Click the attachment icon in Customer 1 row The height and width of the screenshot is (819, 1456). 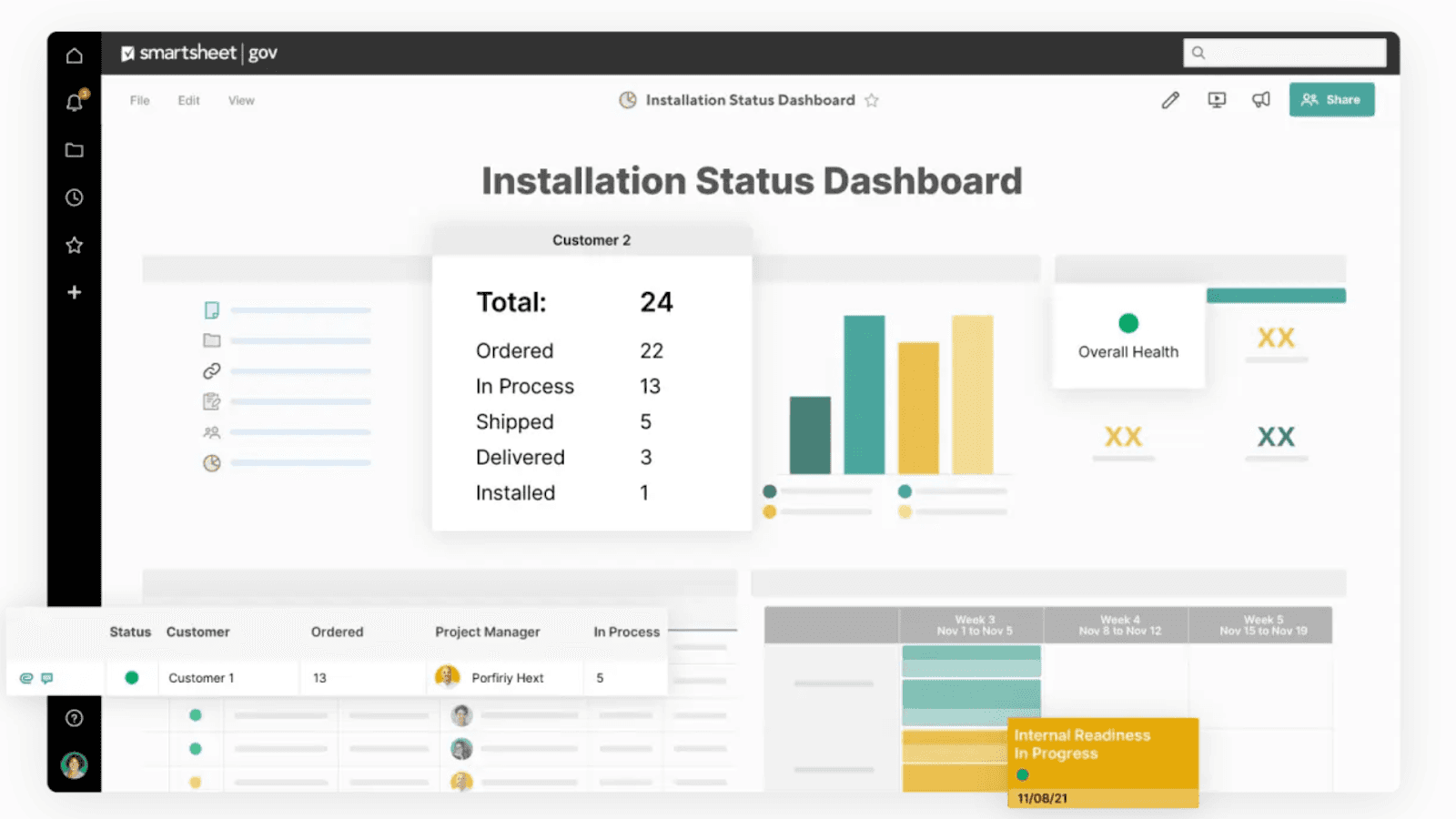pos(26,678)
